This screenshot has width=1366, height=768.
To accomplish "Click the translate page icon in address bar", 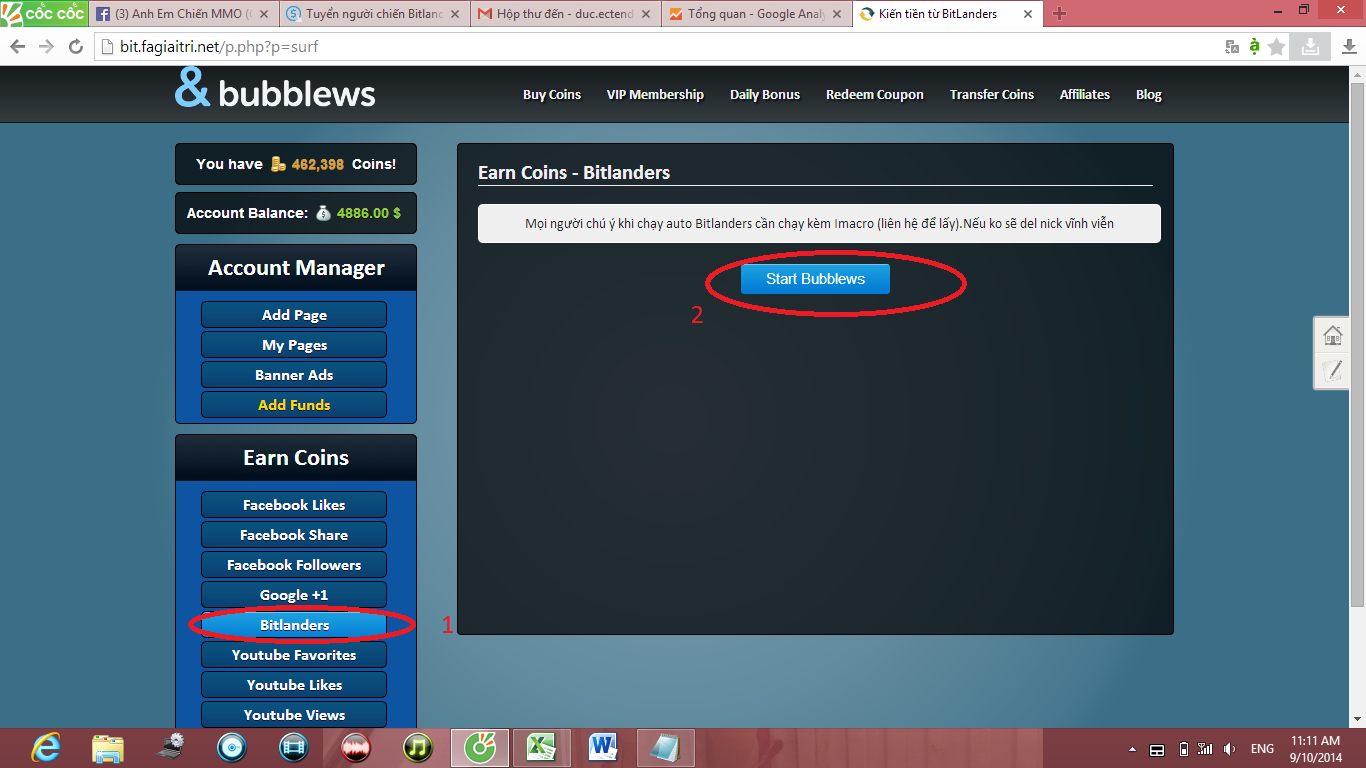I will (x=1233, y=47).
